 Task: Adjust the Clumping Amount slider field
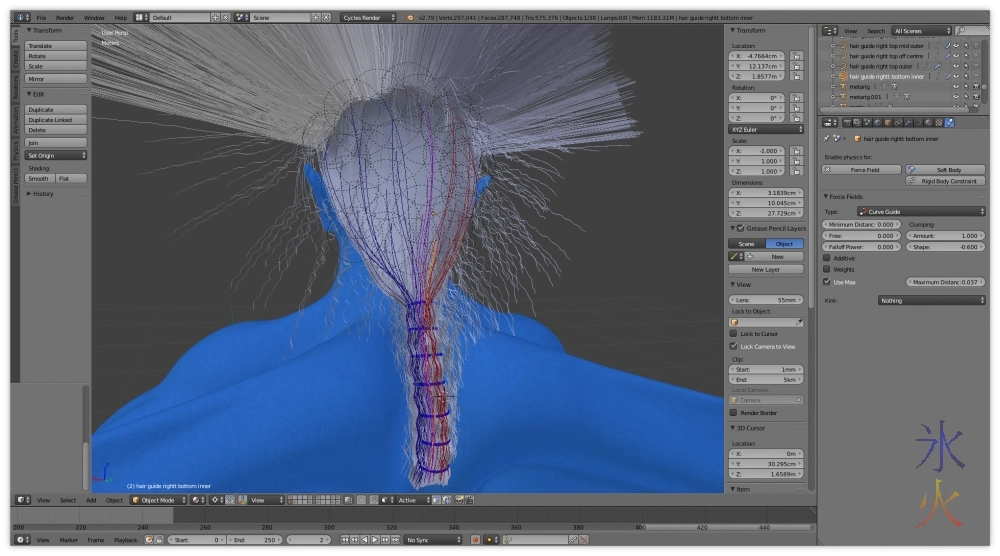[x=945, y=236]
